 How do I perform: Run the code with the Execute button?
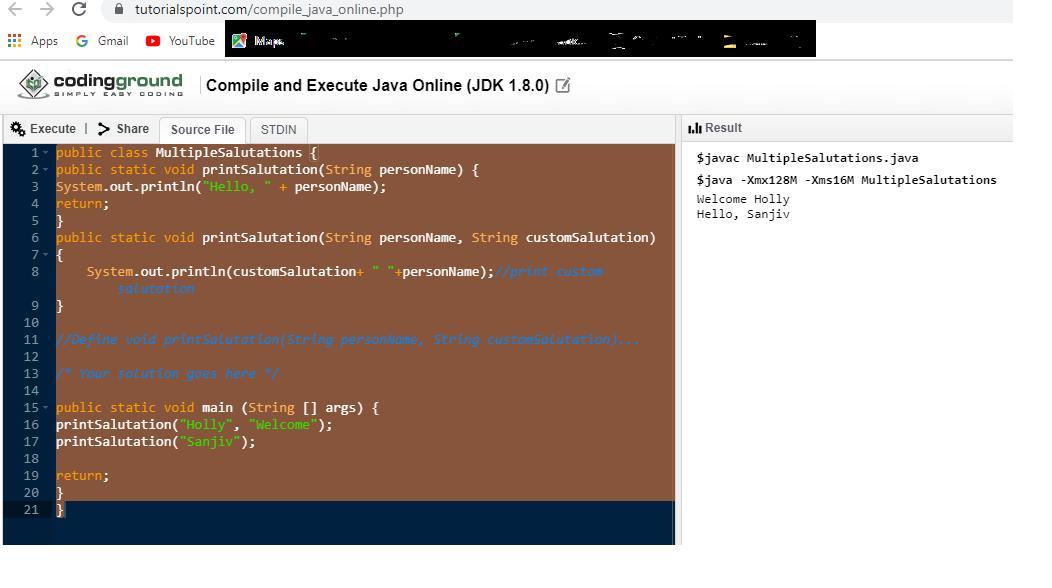(43, 129)
